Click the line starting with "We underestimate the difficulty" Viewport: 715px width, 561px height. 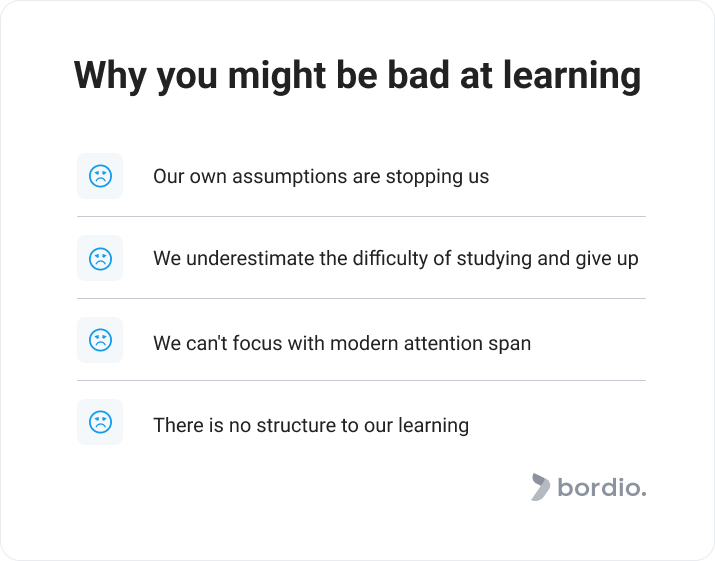pos(396,259)
